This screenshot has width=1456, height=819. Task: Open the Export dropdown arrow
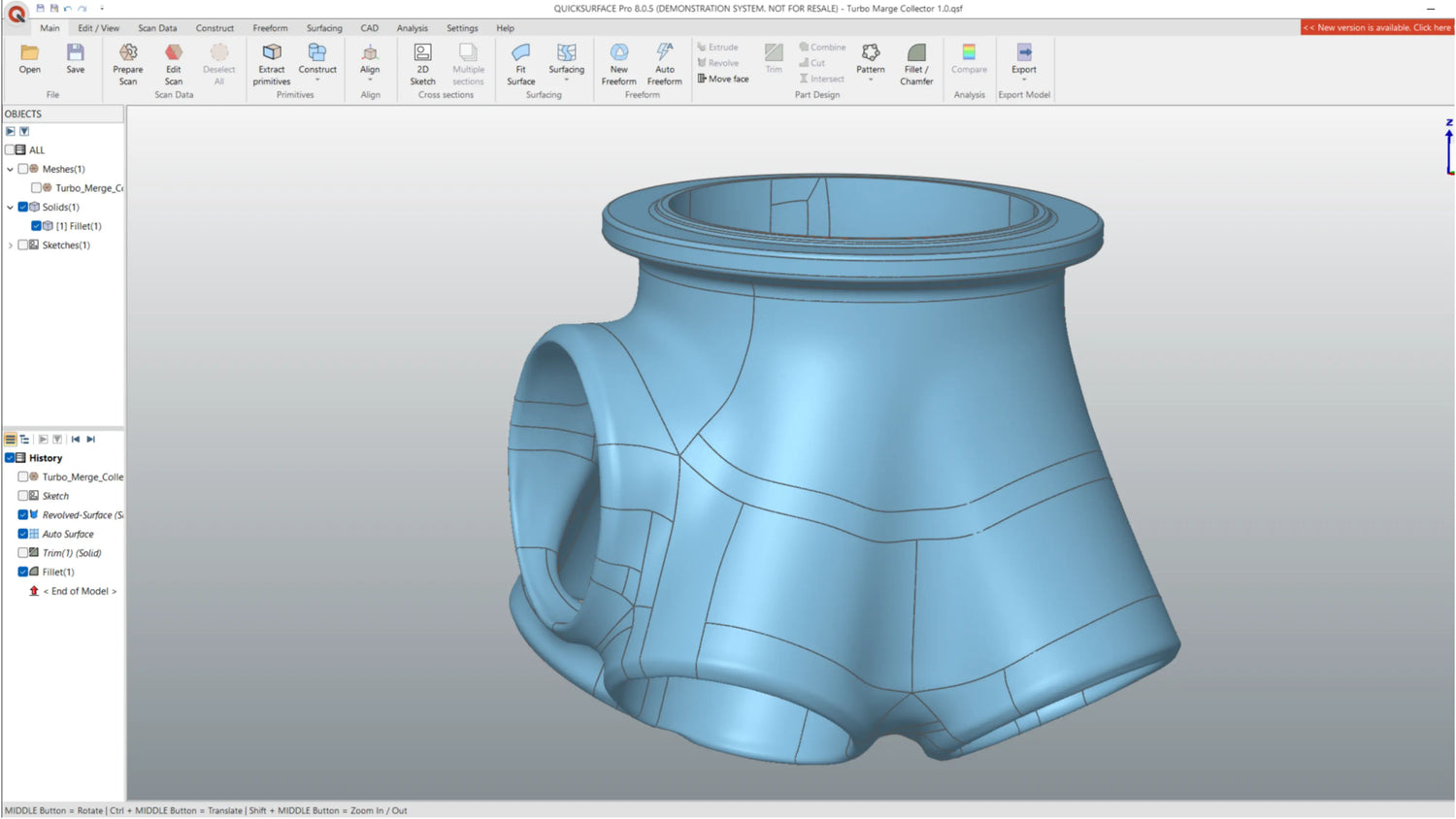coord(1024,81)
